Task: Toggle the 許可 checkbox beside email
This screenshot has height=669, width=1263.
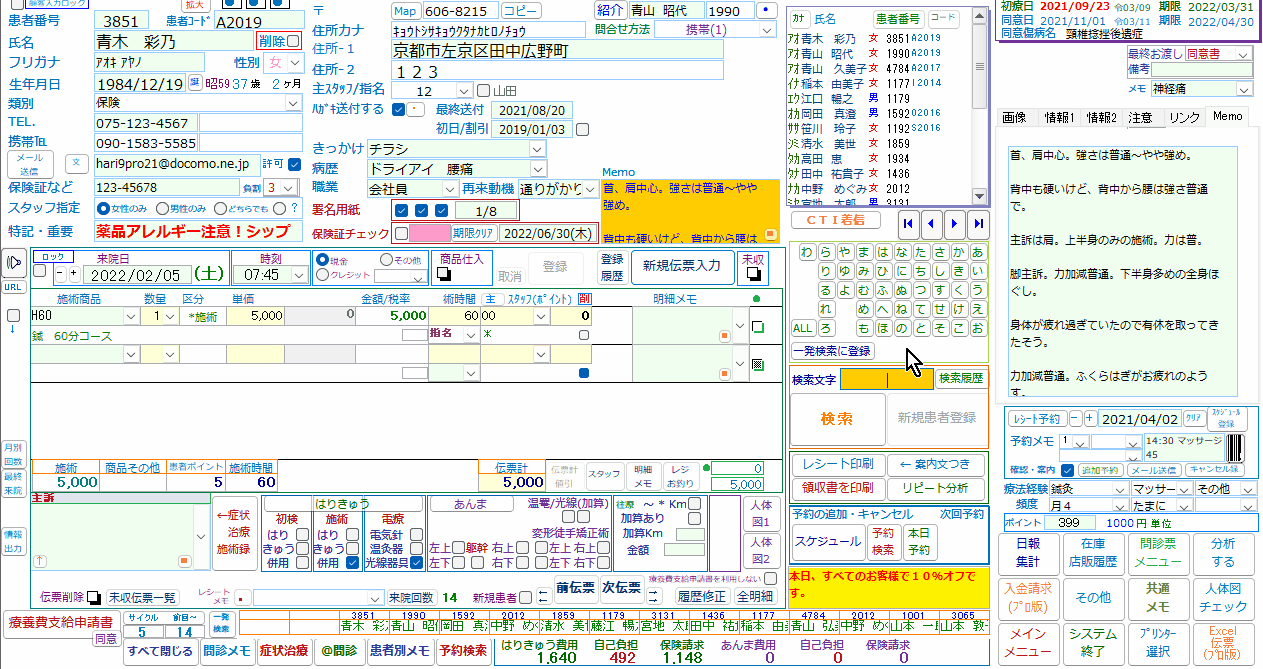Action: click(x=294, y=164)
